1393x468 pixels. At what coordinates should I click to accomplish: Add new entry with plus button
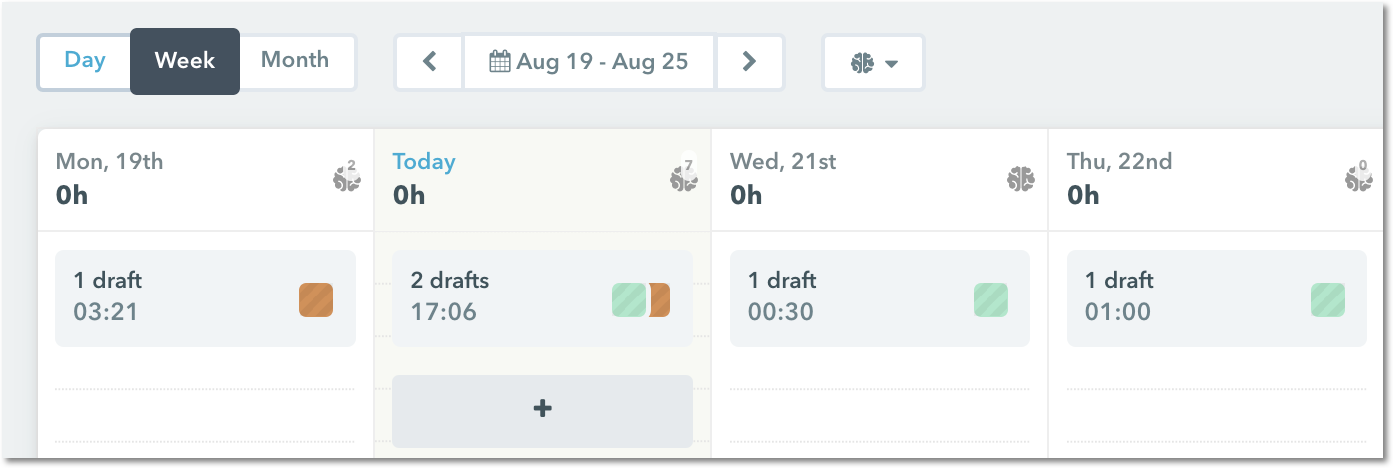[542, 410]
